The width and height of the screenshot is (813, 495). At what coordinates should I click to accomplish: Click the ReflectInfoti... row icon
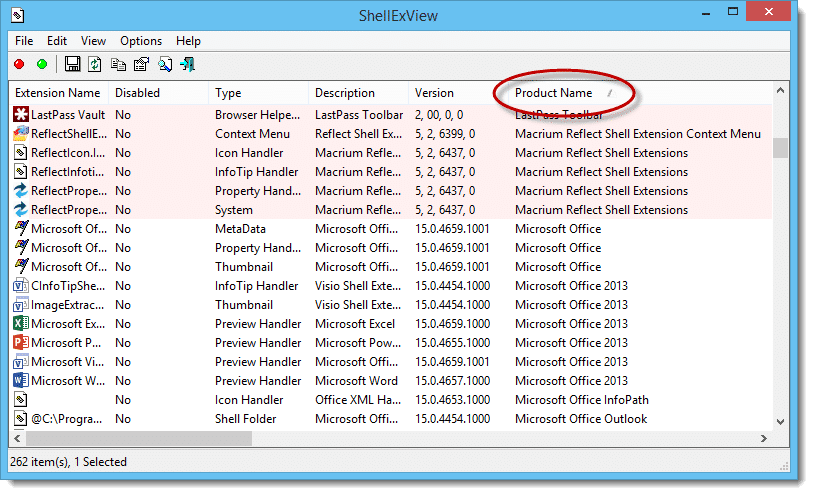point(20,172)
